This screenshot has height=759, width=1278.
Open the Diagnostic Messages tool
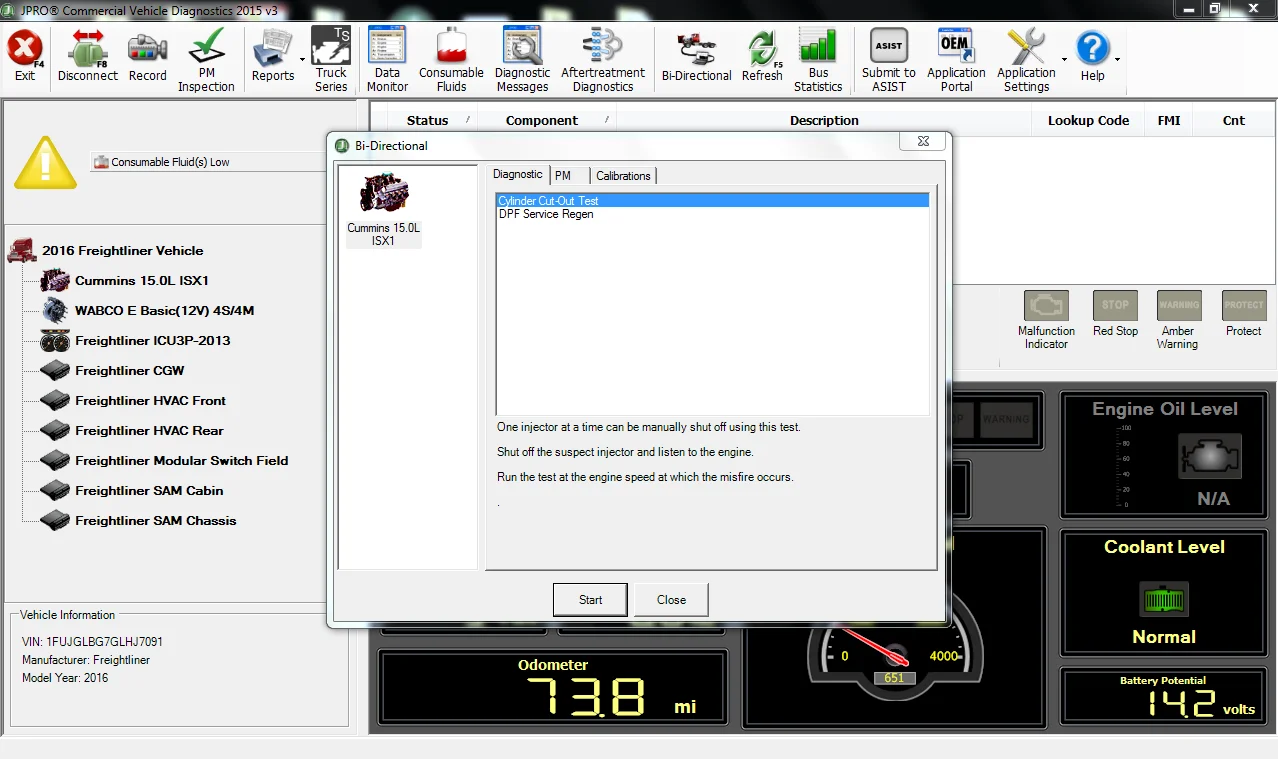point(522,60)
